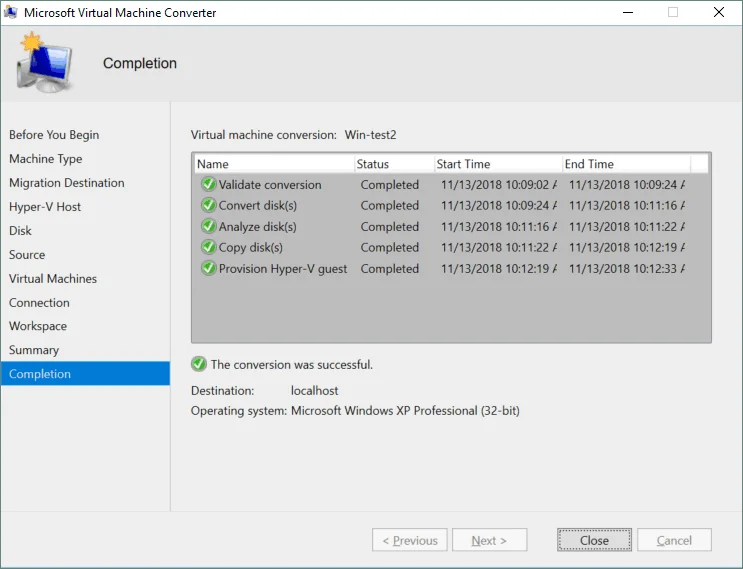Image resolution: width=743 pixels, height=569 pixels.
Task: Select the highlighted Completion step
Action: pos(85,373)
